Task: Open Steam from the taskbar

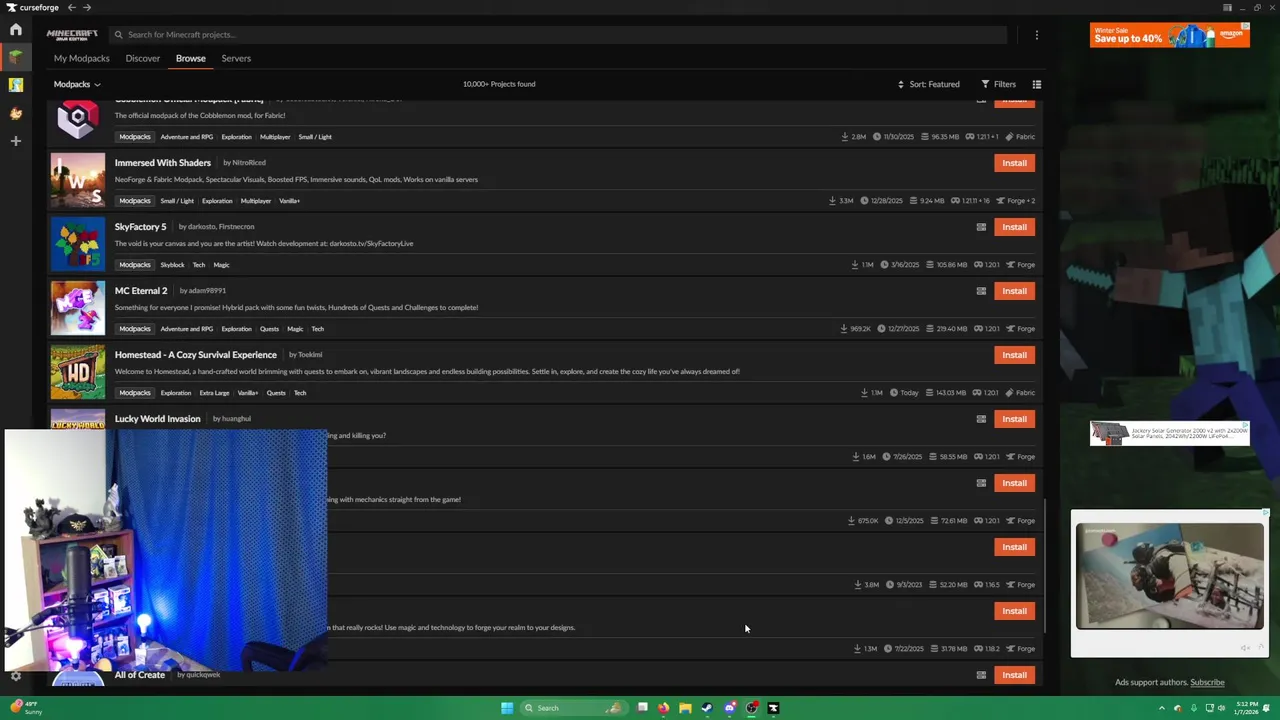Action: [x=707, y=708]
